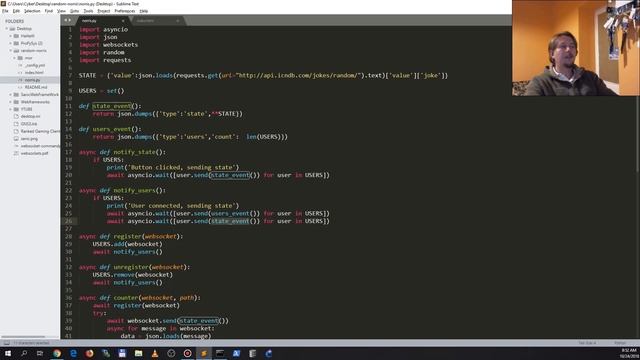Viewport: 640px width, 360px height.
Task: Click line number 26 in the gutter
Action: pos(68,221)
